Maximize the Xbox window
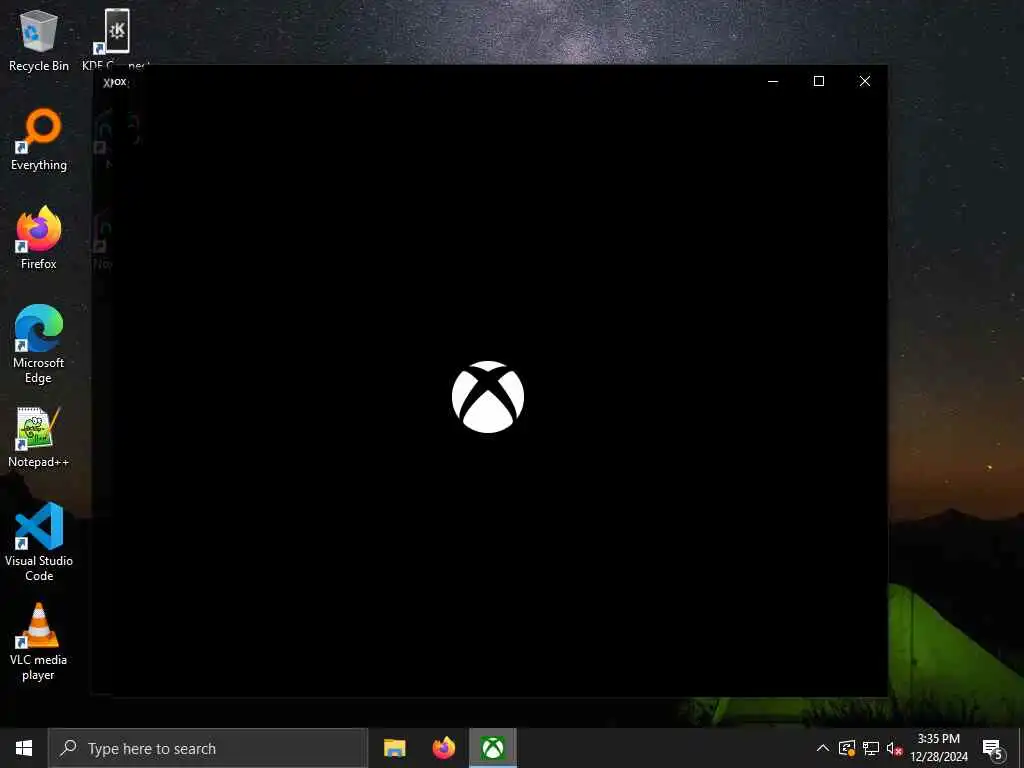Screen dimensions: 1024x768 [819, 81]
